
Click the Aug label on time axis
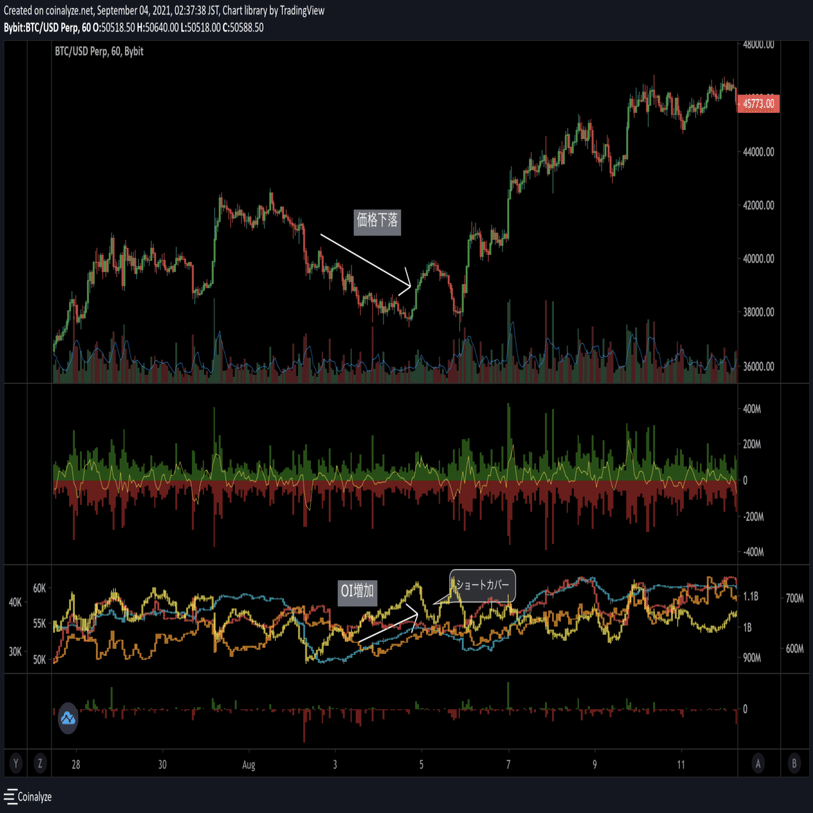pyautogui.click(x=248, y=765)
